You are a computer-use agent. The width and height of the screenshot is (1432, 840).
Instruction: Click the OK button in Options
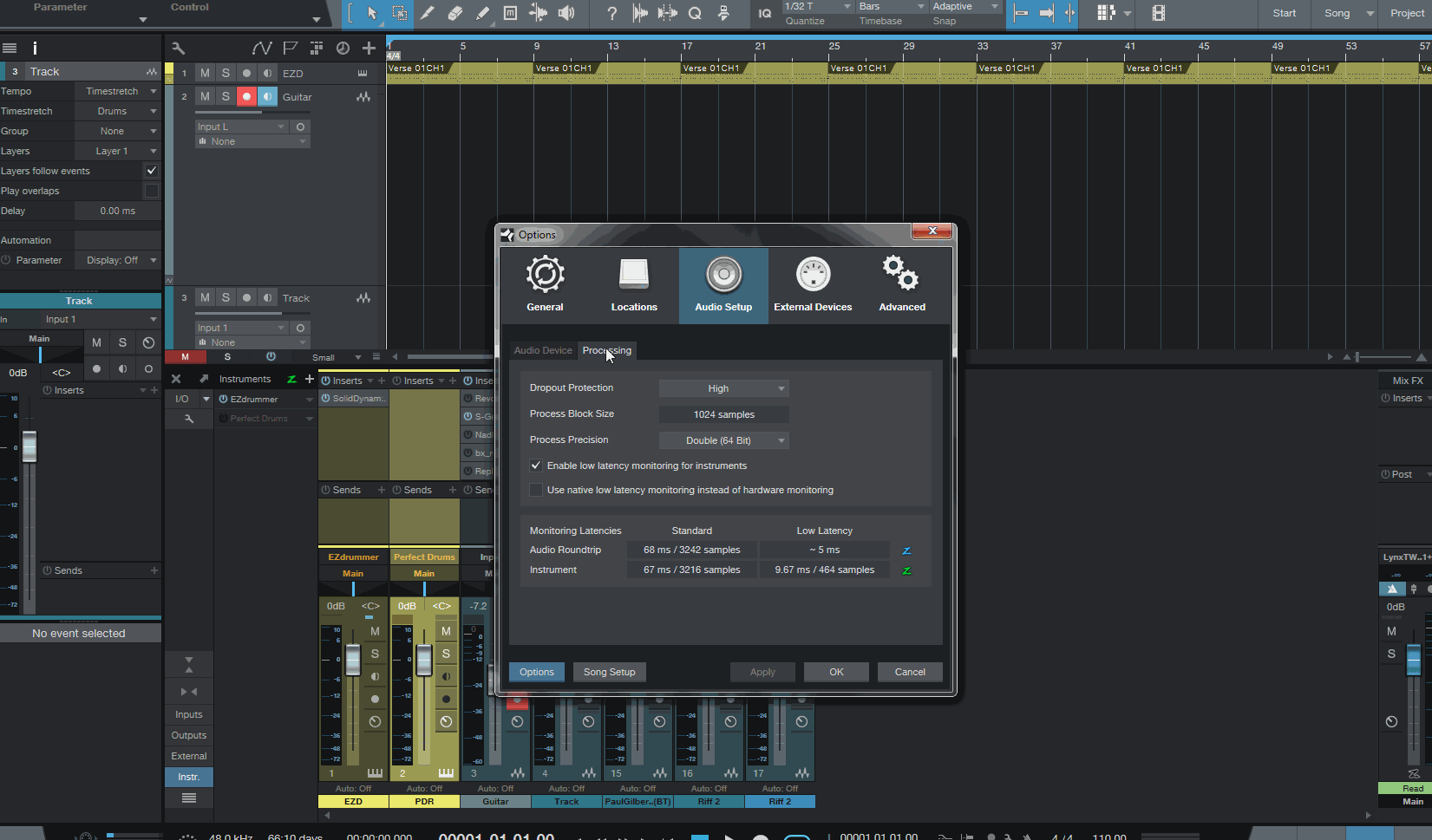pyautogui.click(x=836, y=672)
